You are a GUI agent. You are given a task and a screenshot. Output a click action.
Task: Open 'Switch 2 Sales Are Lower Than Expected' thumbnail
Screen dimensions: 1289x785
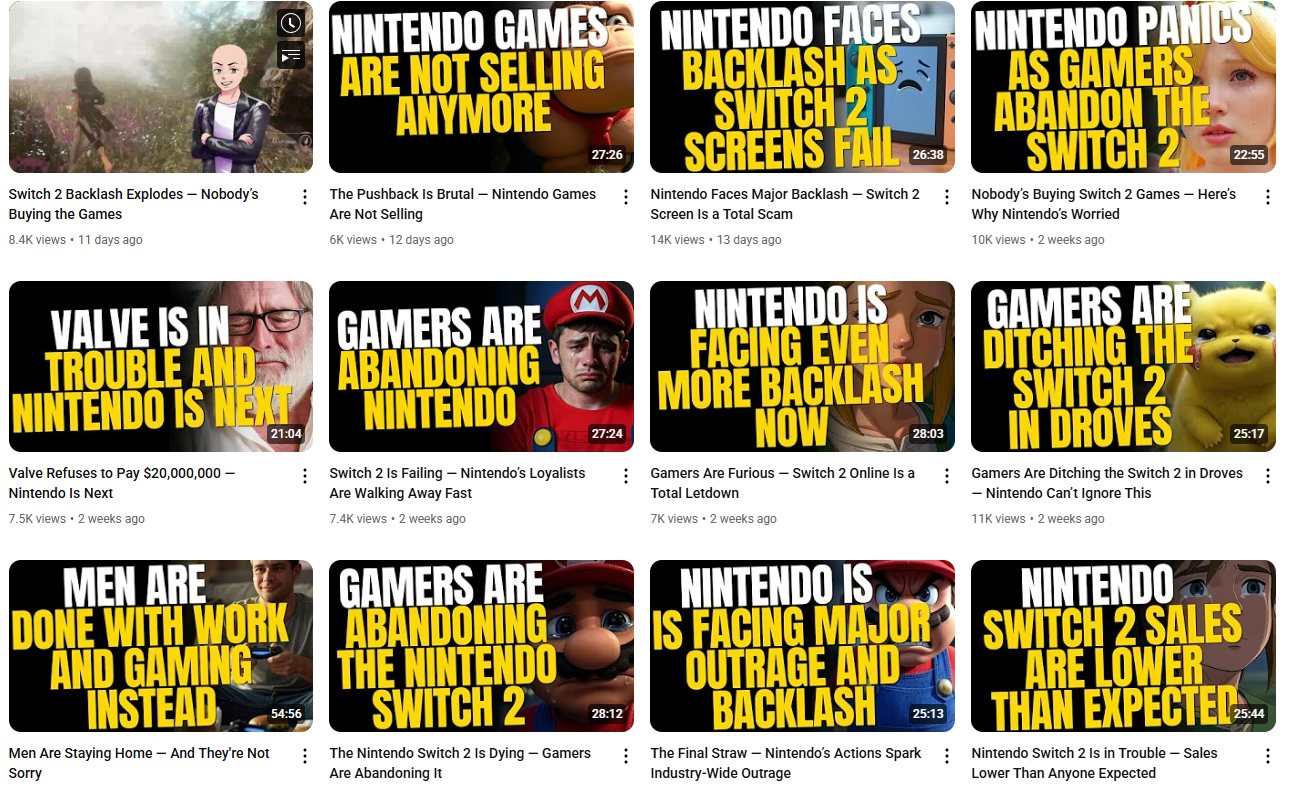coord(1123,646)
